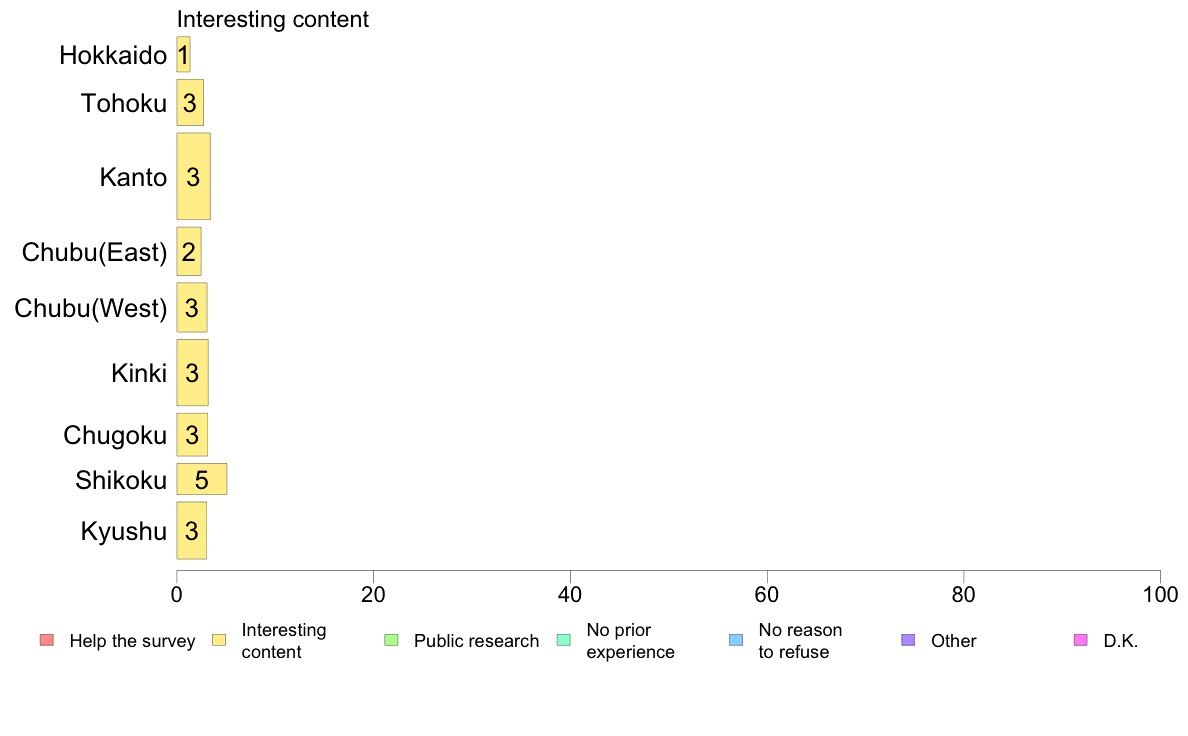Click the Public research legend text

[477, 641]
